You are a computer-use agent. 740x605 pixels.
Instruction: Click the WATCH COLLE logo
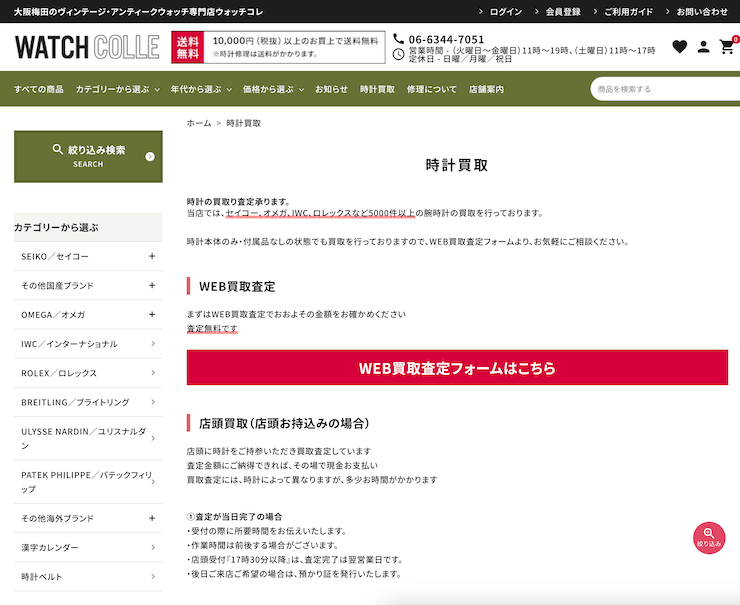tap(87, 47)
